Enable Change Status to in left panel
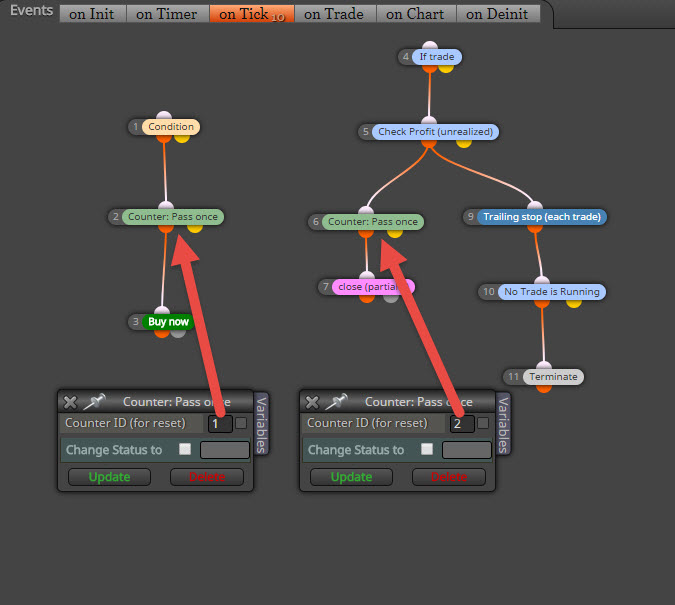 pos(185,449)
